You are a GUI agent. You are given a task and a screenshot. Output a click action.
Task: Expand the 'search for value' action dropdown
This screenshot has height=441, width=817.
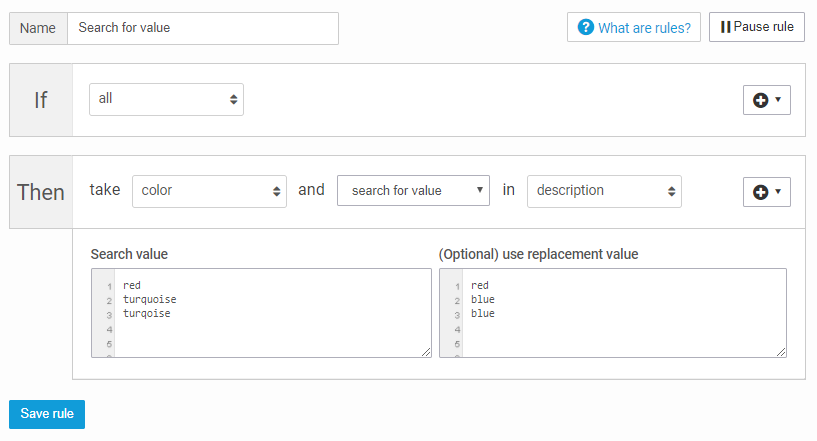[x=413, y=190]
